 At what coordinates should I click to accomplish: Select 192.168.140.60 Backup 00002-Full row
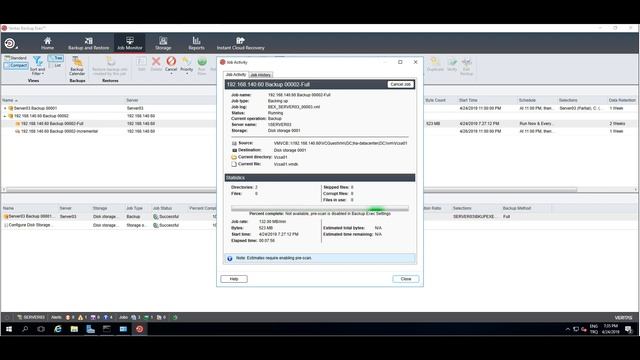[x=52, y=123]
